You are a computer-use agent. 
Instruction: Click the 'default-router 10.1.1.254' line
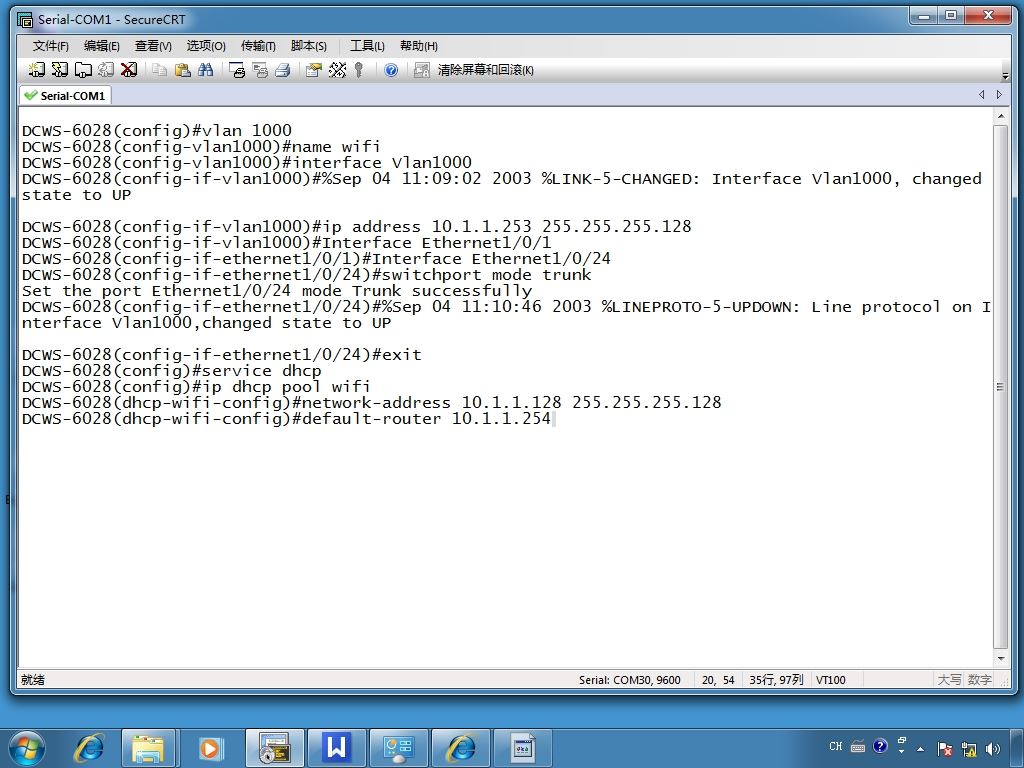pyautogui.click(x=286, y=419)
